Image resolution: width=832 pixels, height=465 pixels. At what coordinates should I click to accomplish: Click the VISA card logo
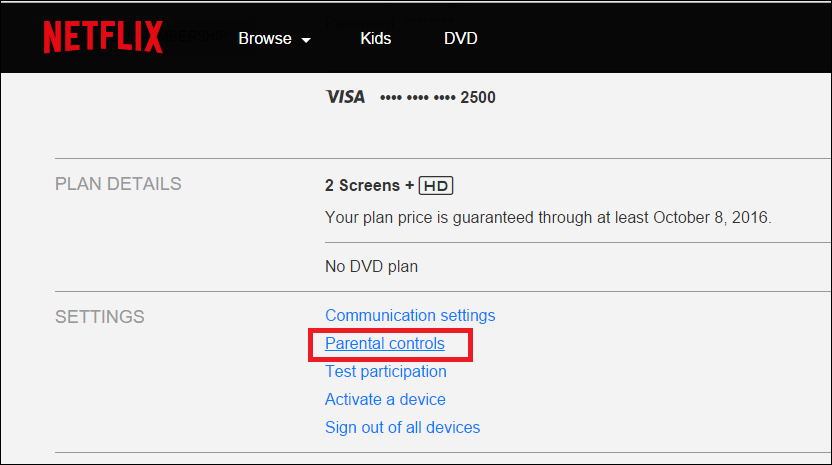click(x=345, y=97)
